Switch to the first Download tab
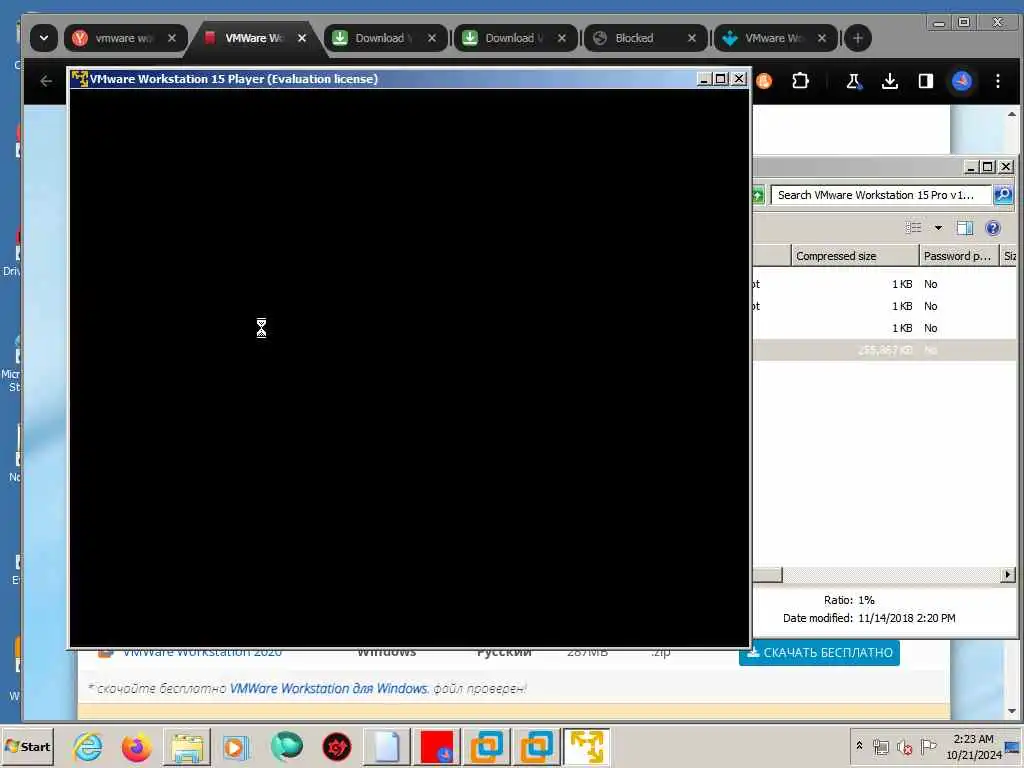Screen dimensions: 1024x768 (x=384, y=38)
